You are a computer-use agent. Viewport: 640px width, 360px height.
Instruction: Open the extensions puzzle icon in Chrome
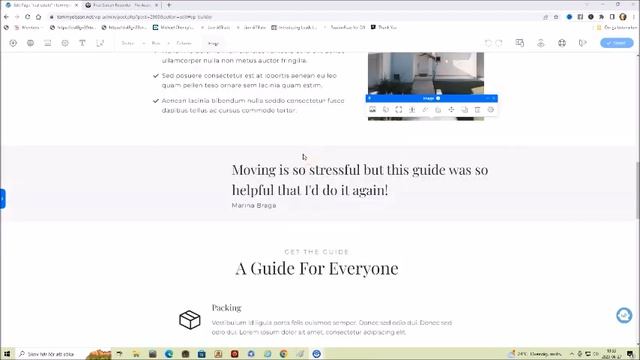coord(601,17)
